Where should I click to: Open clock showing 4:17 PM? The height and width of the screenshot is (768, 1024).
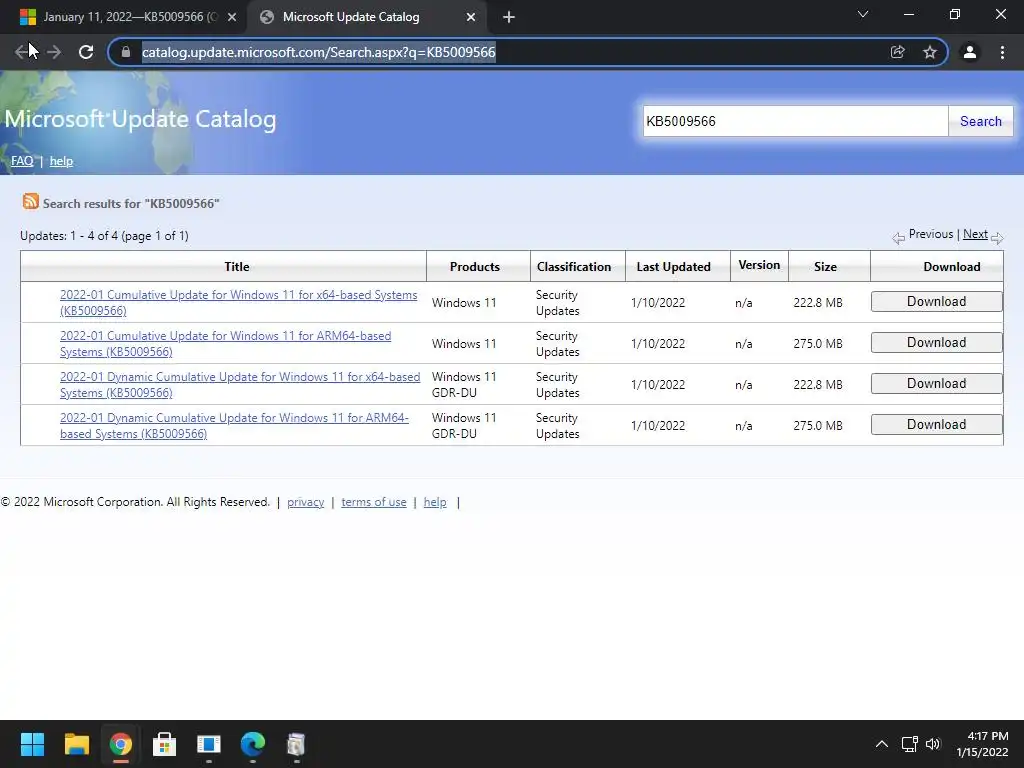click(982, 744)
